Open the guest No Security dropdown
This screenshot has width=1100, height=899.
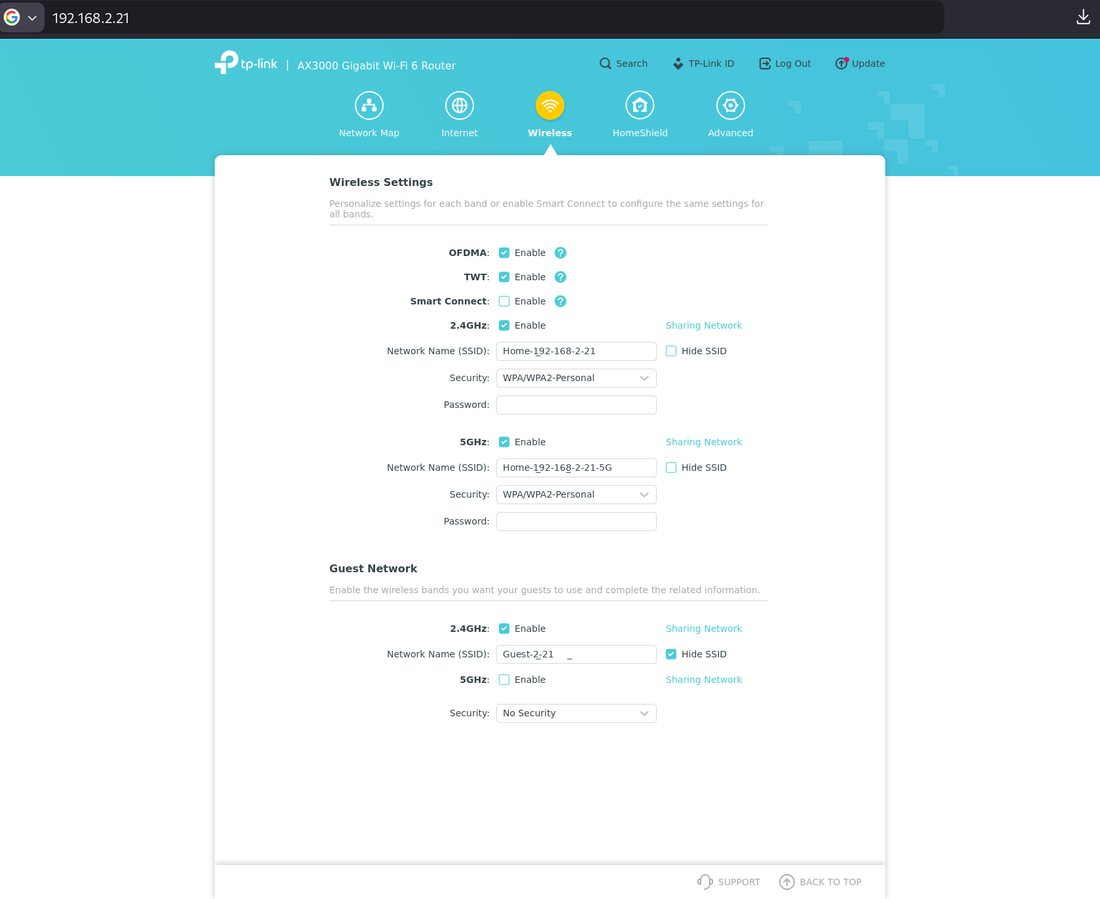[x=576, y=713]
